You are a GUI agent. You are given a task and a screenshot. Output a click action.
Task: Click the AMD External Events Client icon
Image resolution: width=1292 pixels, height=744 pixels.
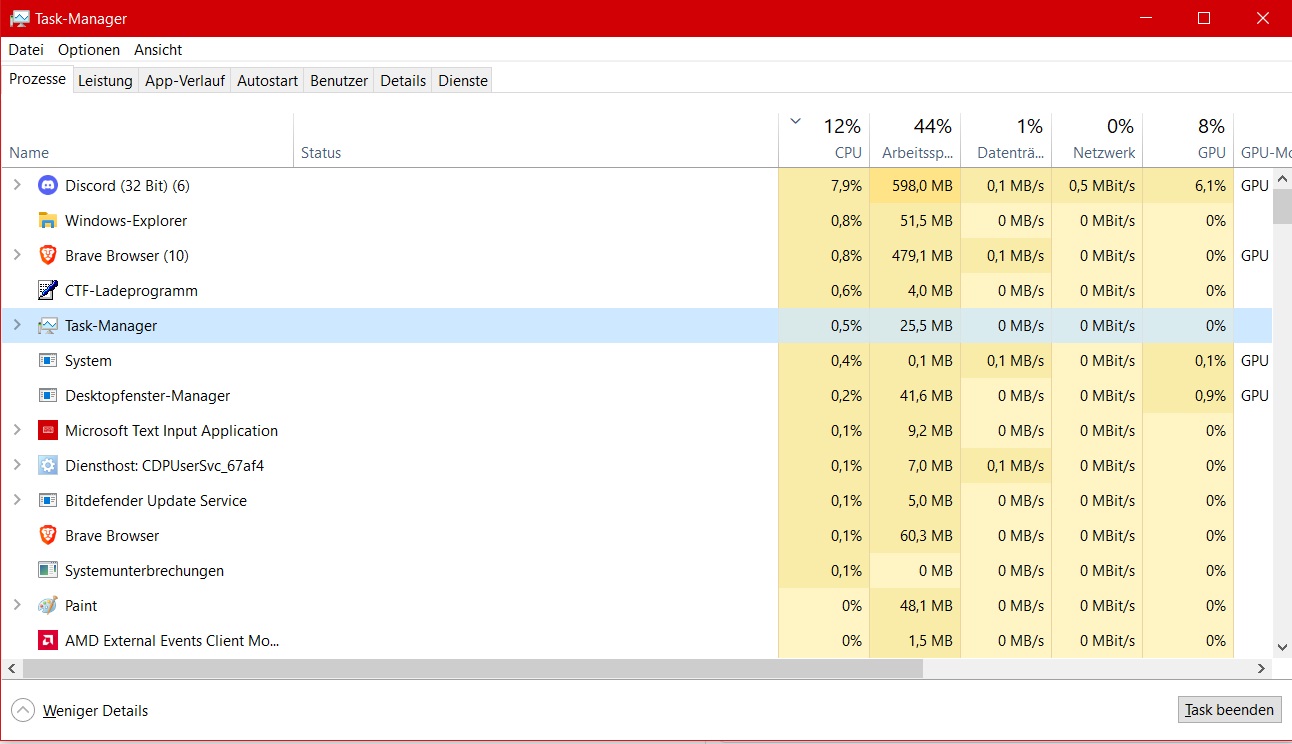pyautogui.click(x=47, y=640)
